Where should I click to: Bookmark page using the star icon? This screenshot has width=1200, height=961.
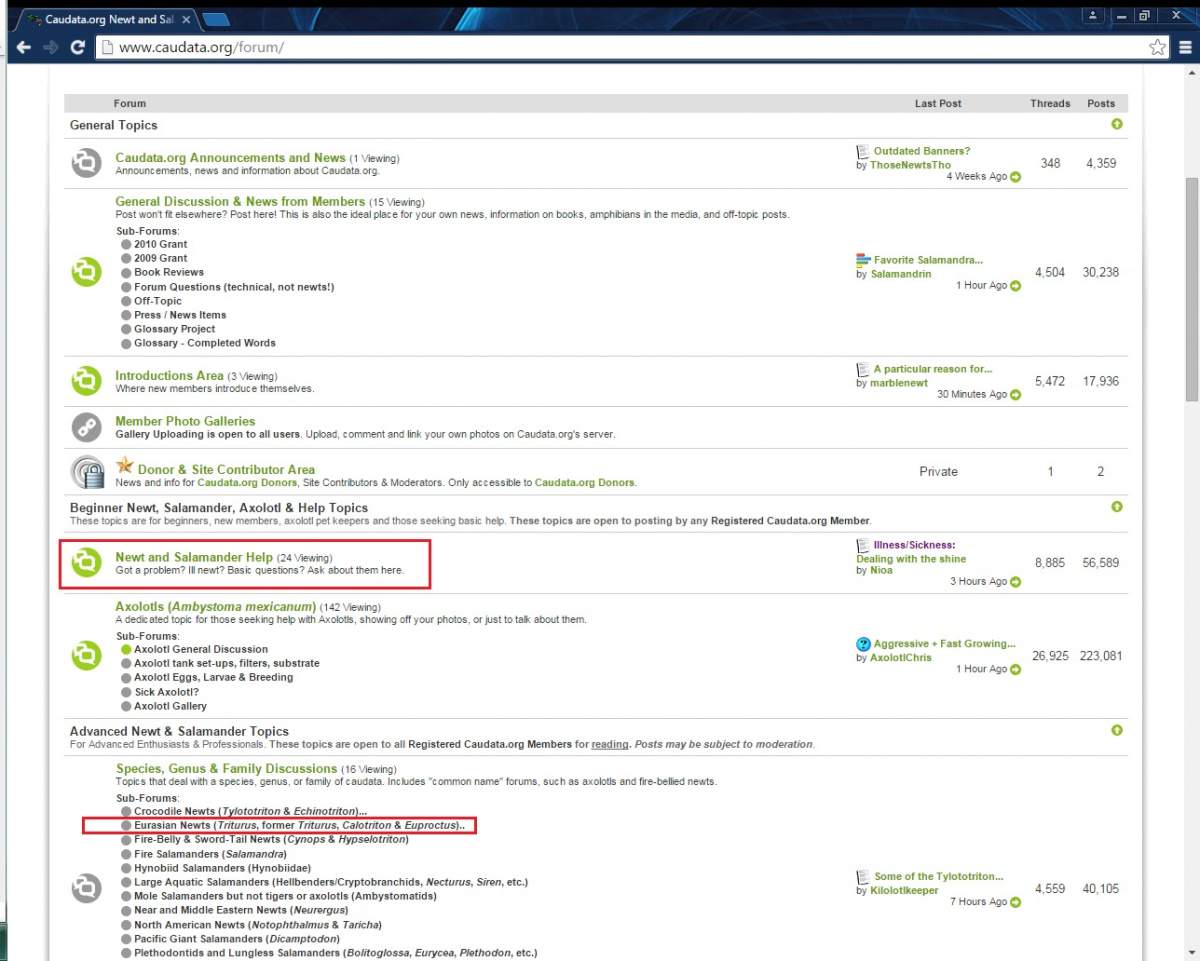[1157, 47]
